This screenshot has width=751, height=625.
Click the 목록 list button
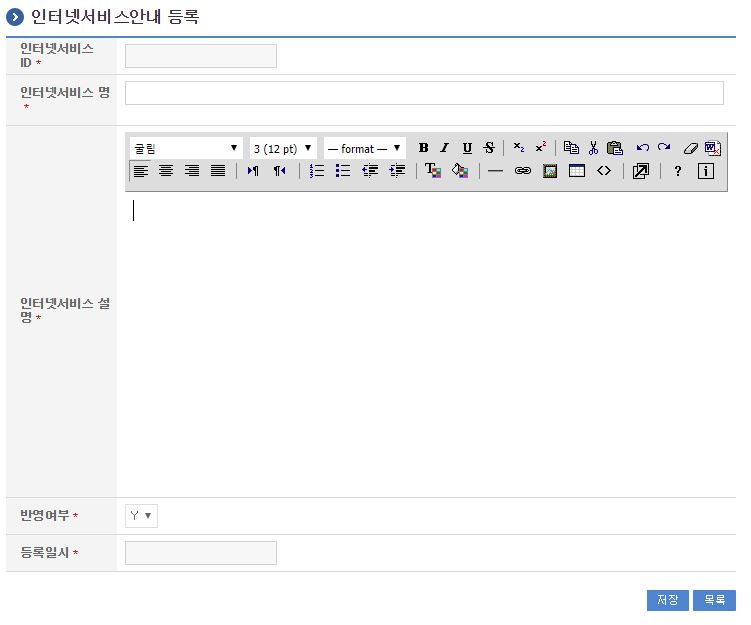click(714, 600)
